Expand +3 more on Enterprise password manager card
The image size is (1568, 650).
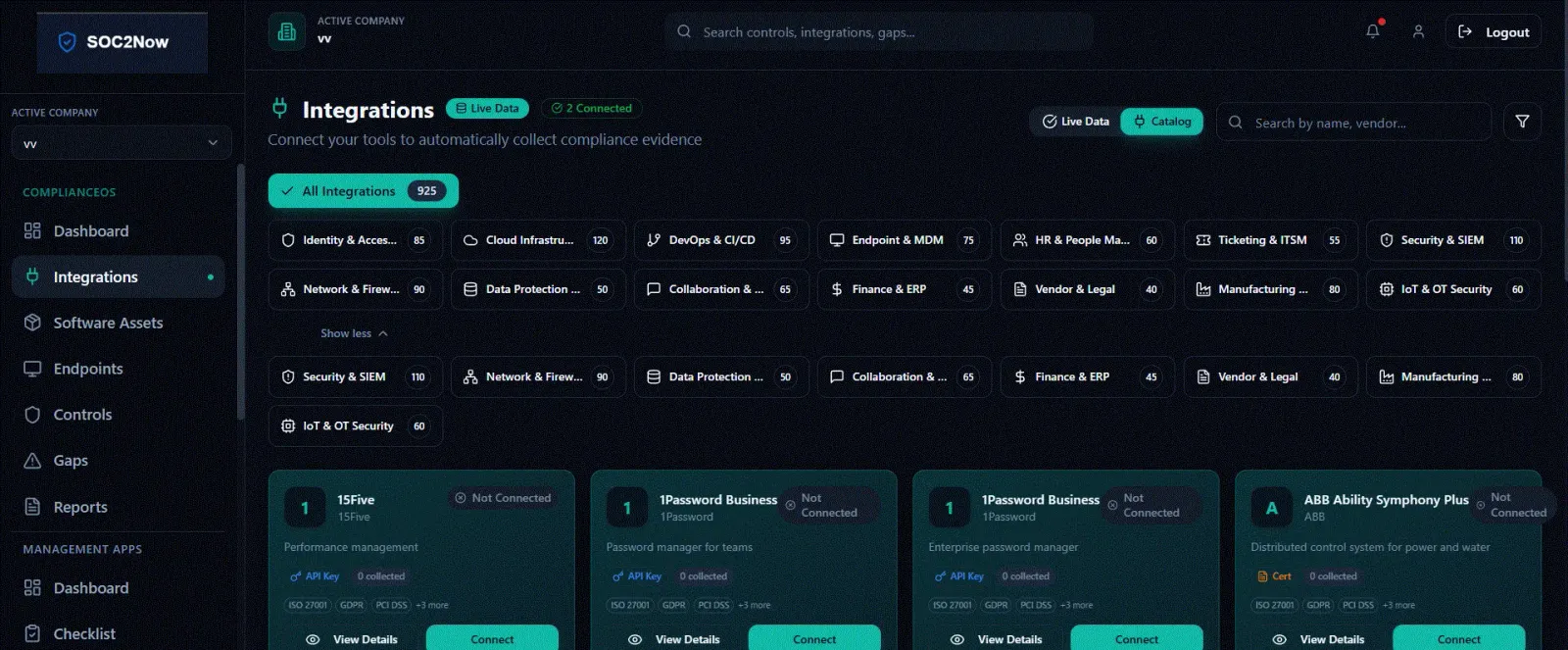(x=1077, y=605)
